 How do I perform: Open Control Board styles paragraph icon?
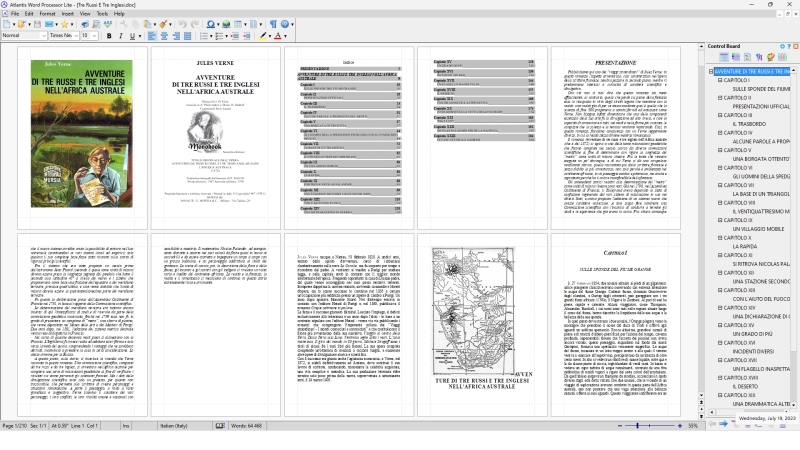point(759,57)
